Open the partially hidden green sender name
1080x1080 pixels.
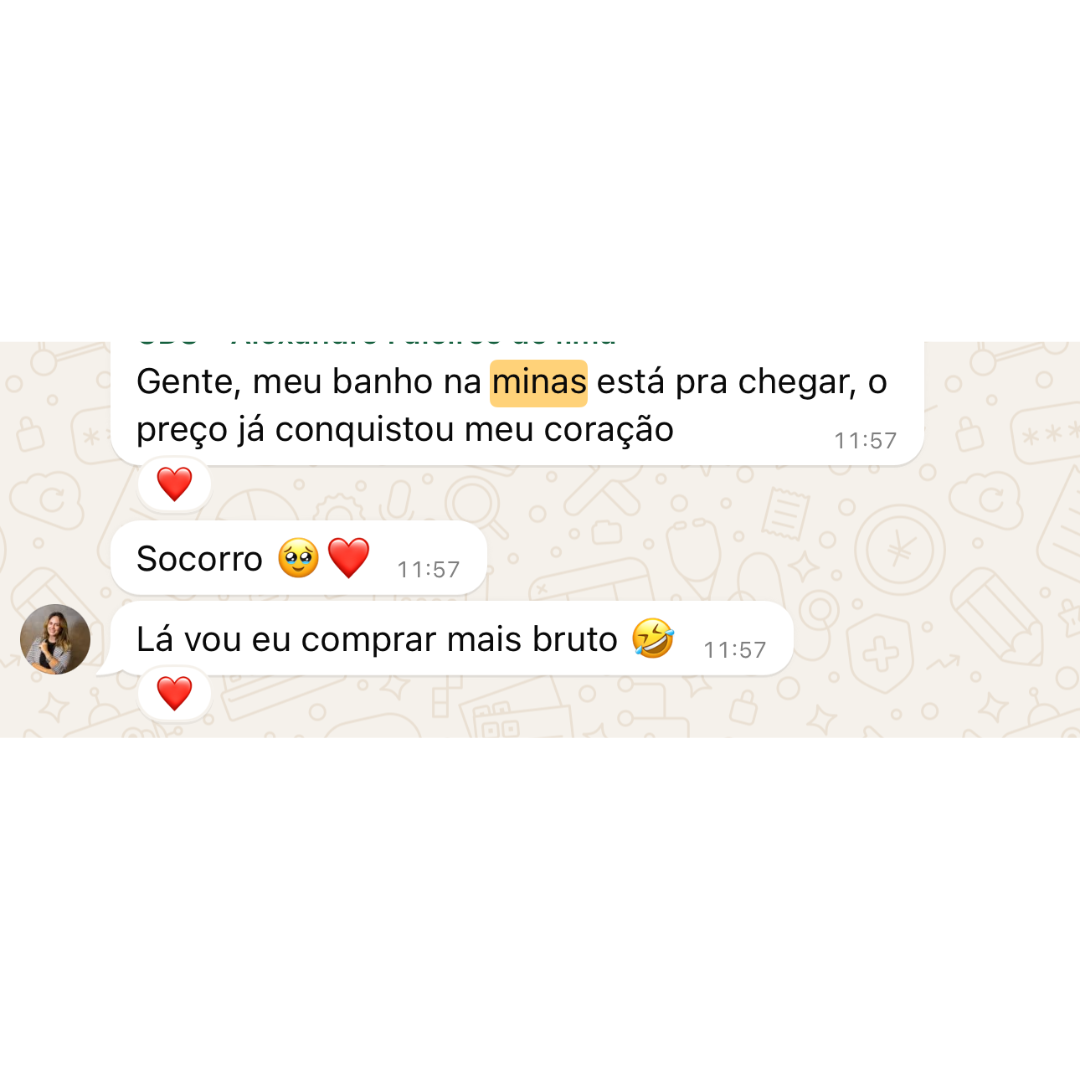point(376,342)
